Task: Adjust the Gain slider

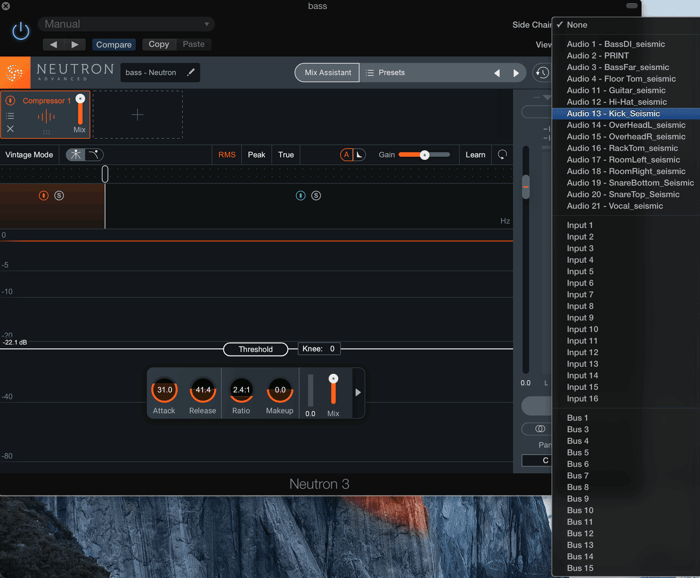Action: [x=424, y=154]
